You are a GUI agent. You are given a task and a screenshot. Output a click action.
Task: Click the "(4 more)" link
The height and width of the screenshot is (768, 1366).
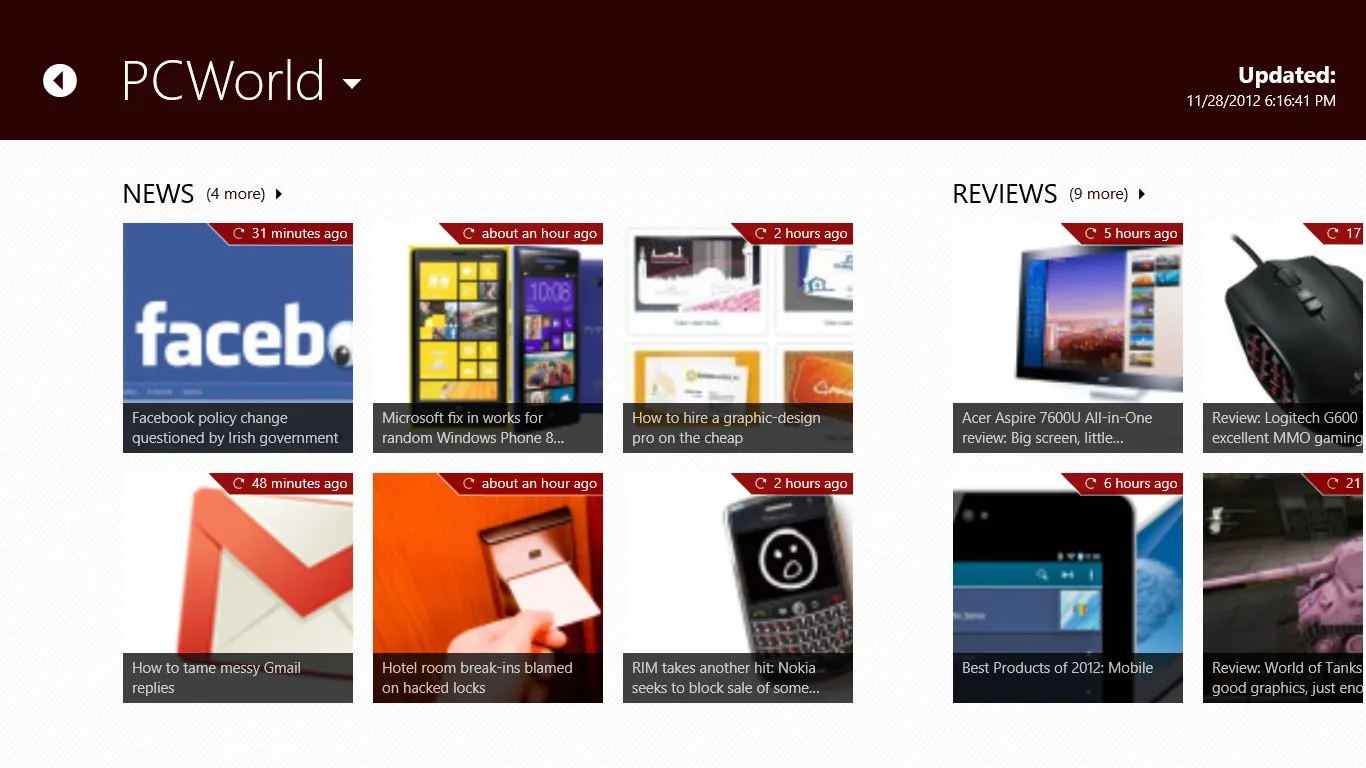pos(236,194)
